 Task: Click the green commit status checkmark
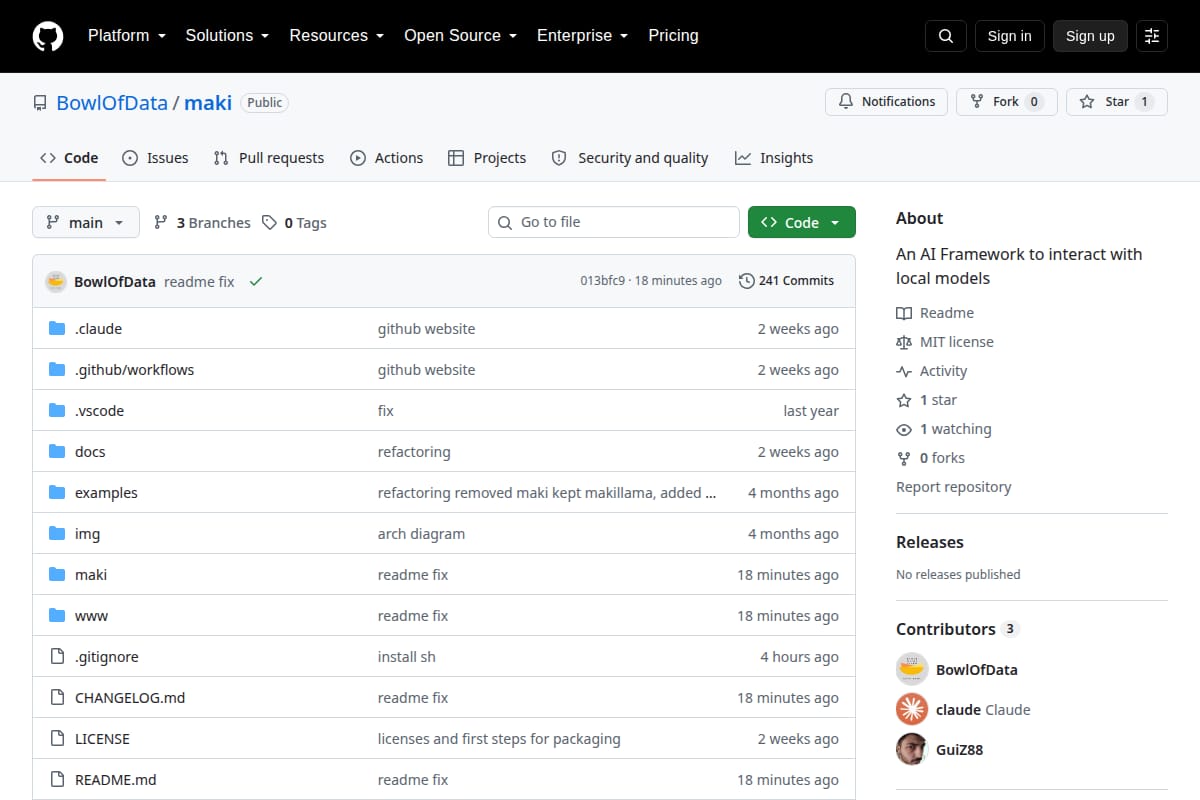click(x=256, y=282)
